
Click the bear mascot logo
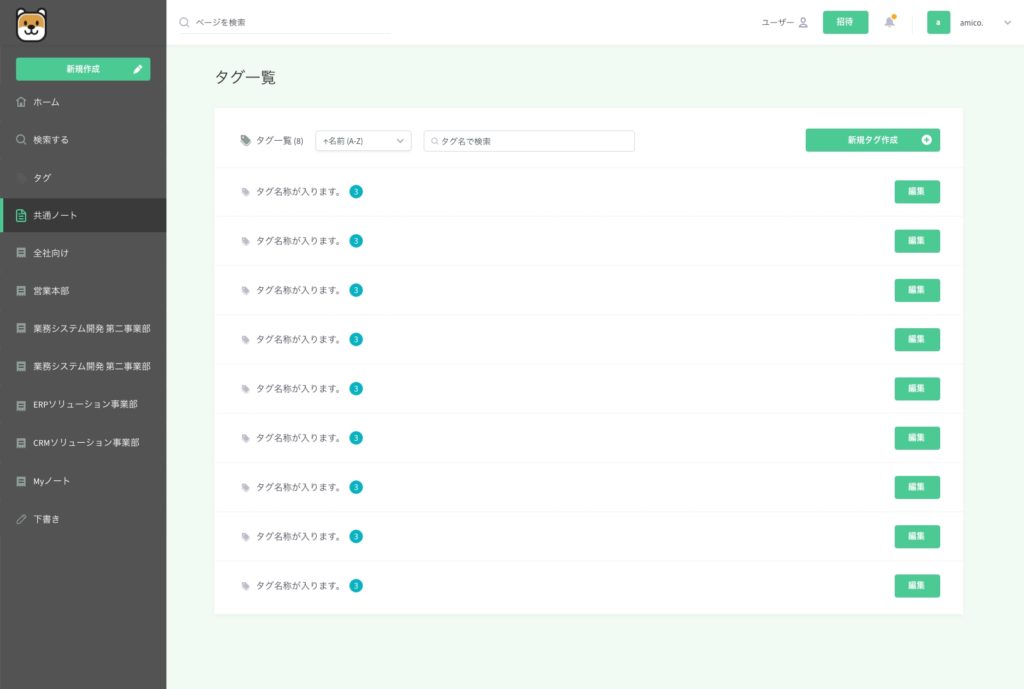pos(32,24)
